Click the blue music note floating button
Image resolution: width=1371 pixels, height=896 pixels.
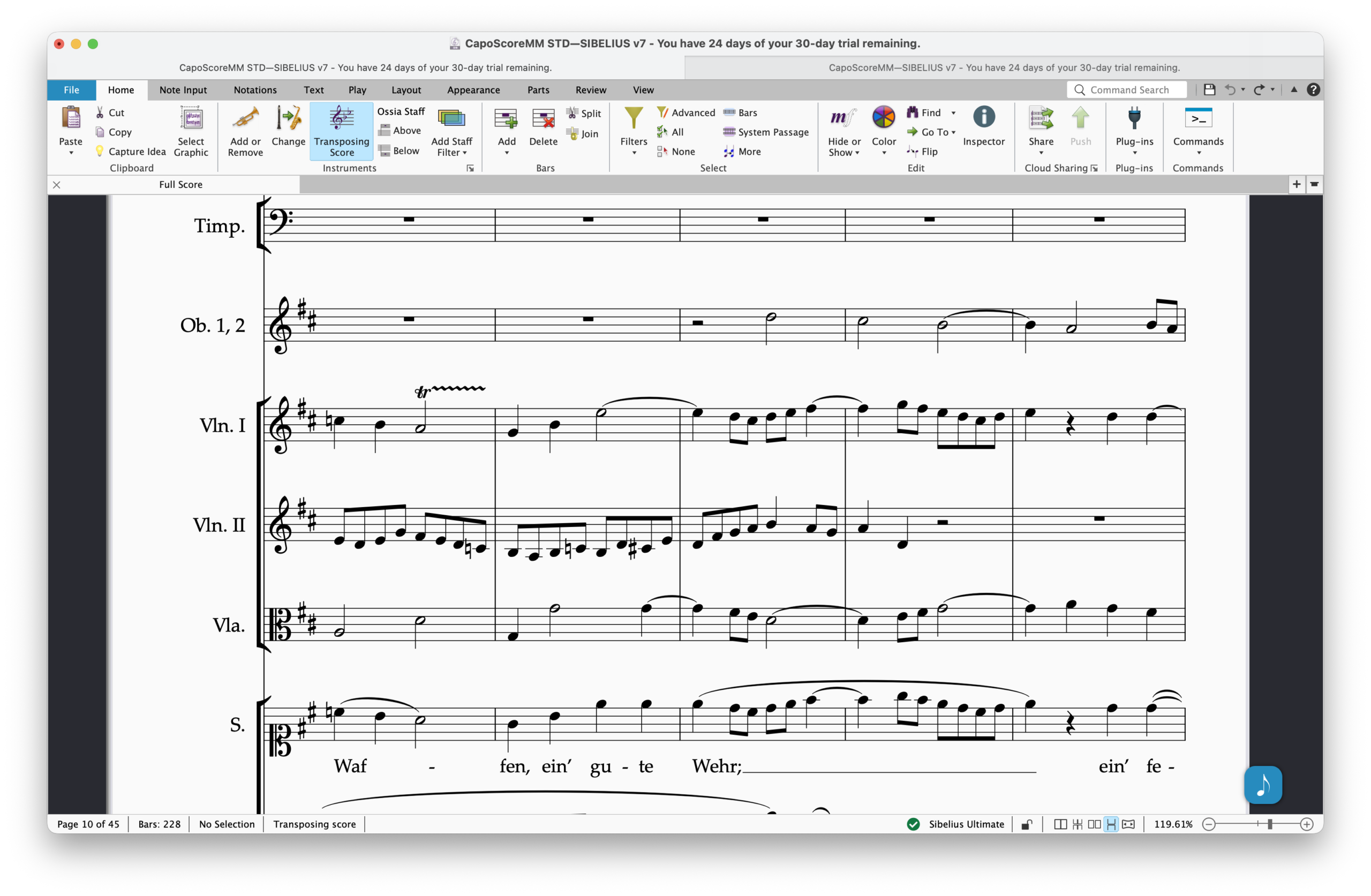(1263, 785)
